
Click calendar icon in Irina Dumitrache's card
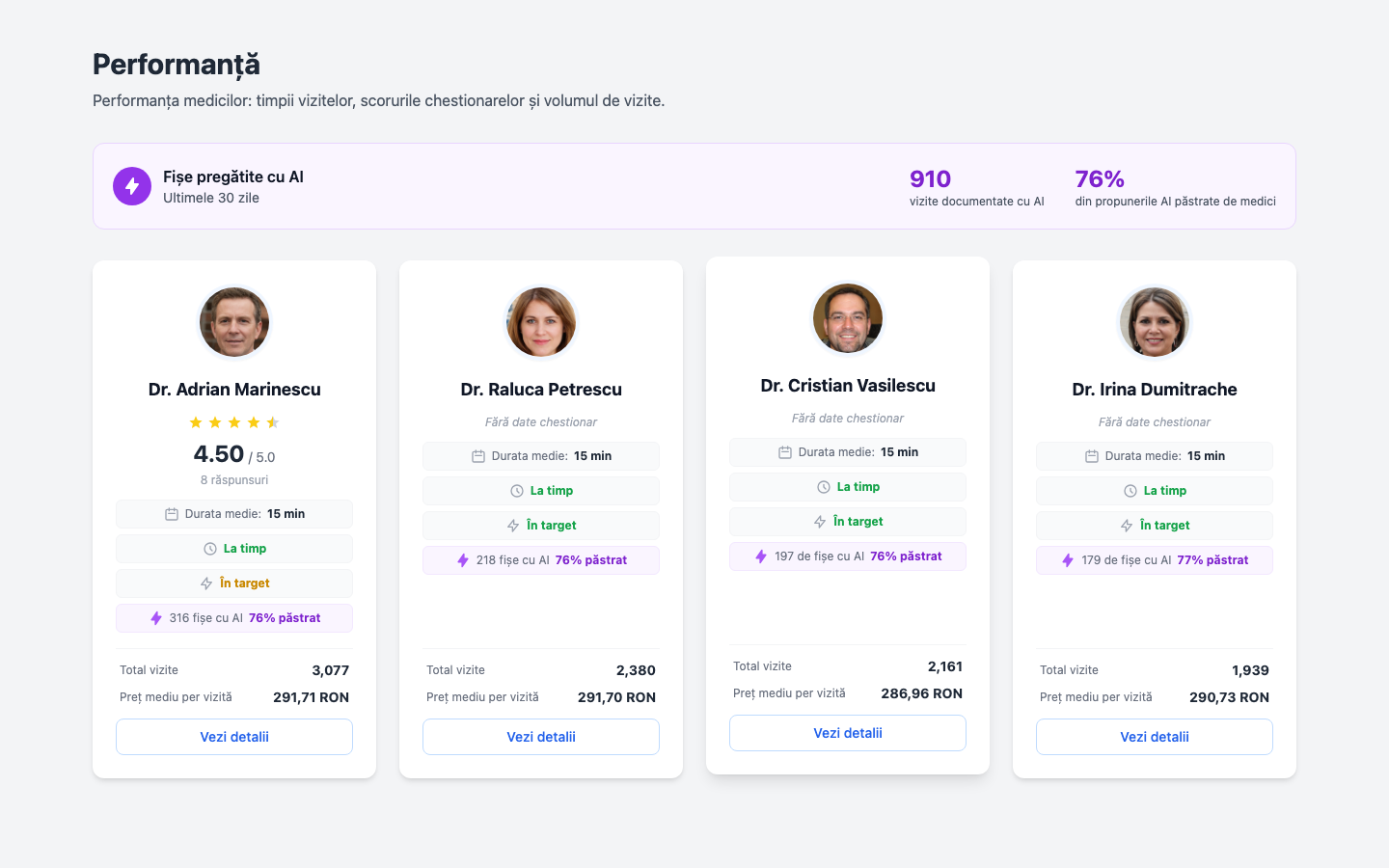[x=1092, y=456]
